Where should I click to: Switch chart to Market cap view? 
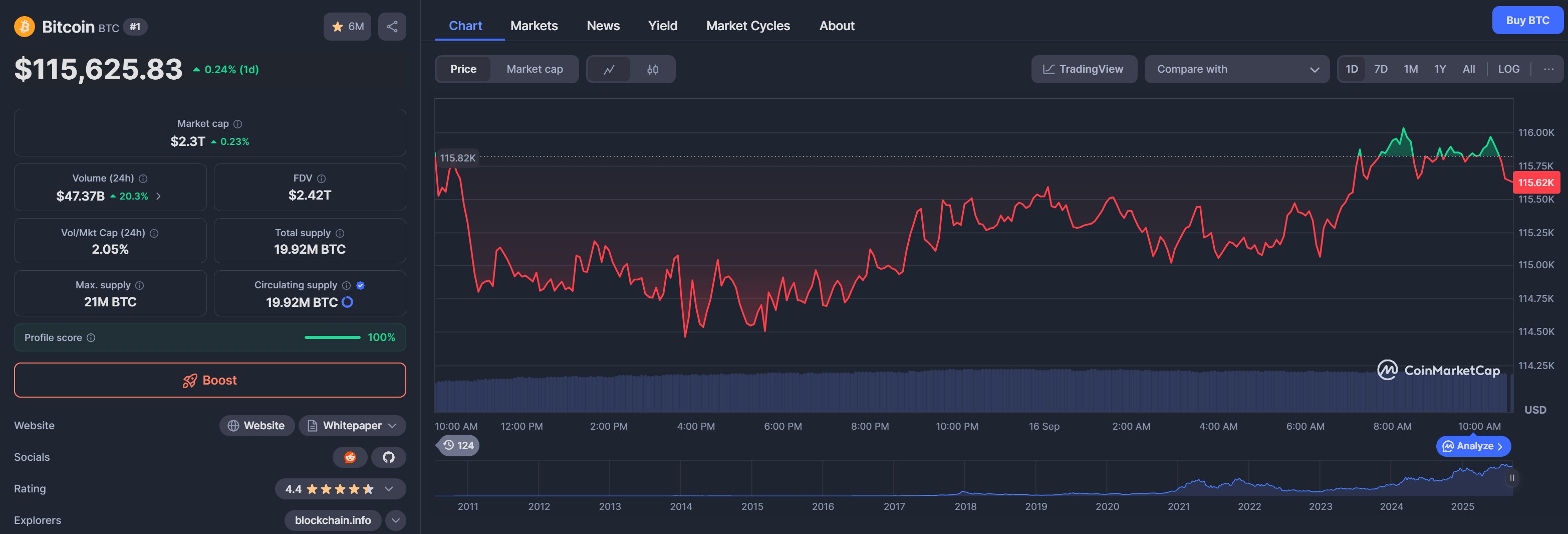click(x=535, y=70)
